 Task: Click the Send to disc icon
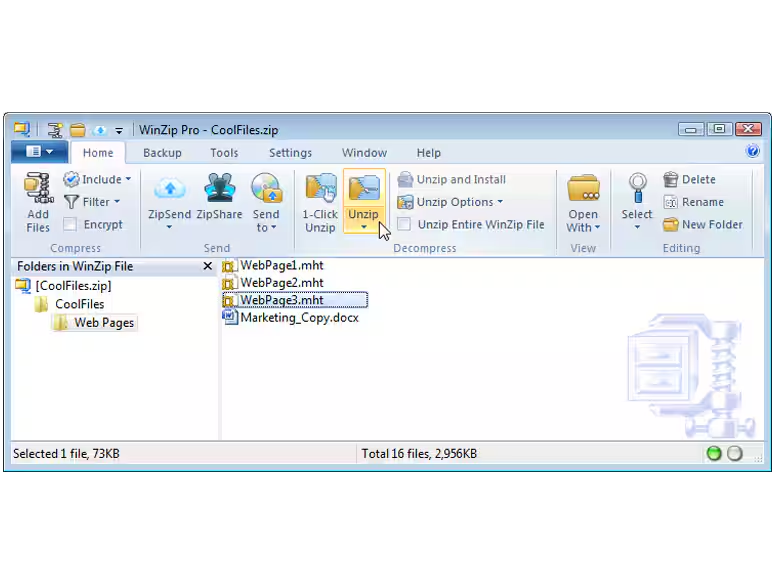coord(266,188)
